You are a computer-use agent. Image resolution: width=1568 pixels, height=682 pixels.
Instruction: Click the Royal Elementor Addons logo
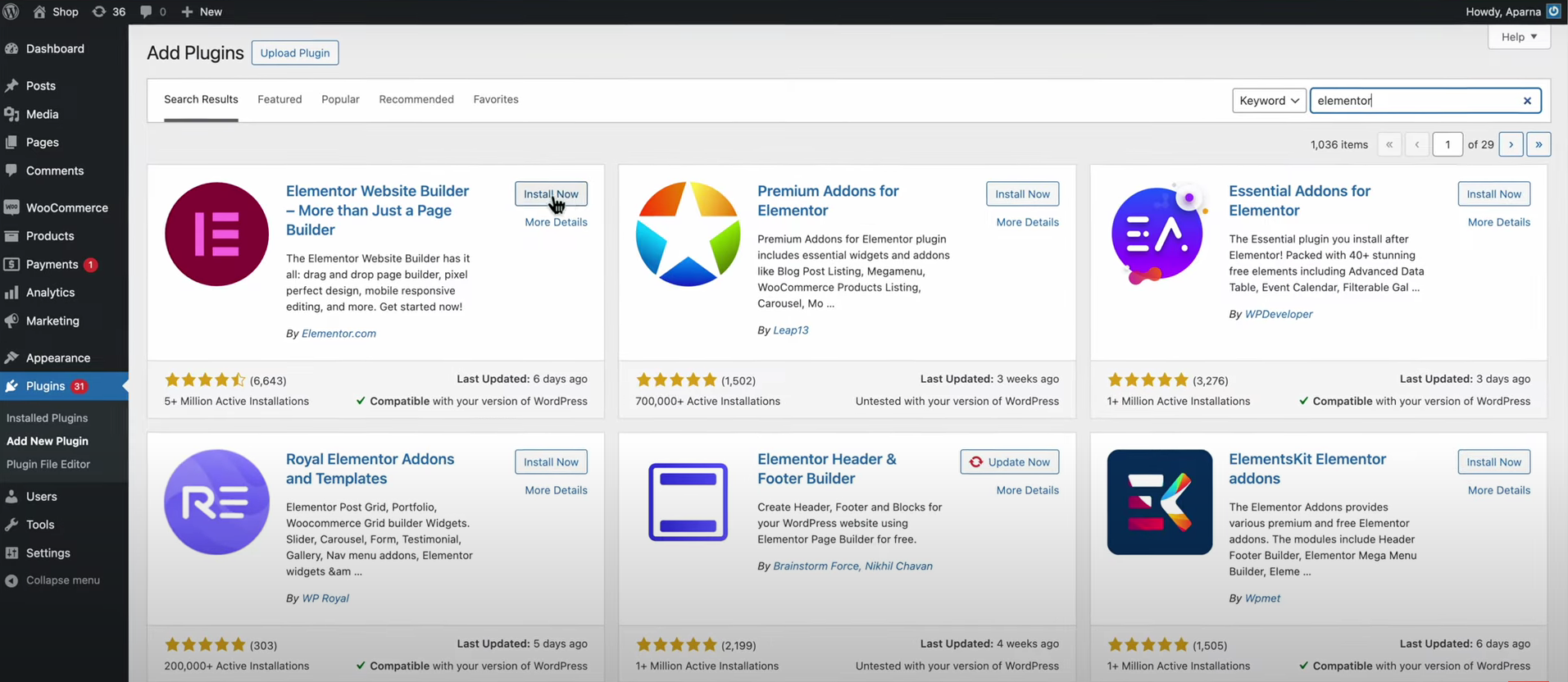pyautogui.click(x=216, y=502)
